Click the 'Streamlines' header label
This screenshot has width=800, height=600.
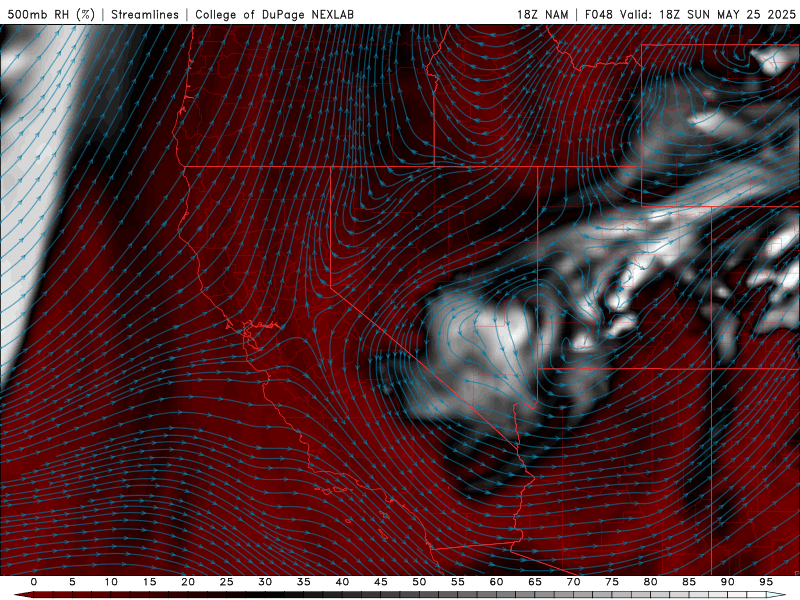(145, 14)
